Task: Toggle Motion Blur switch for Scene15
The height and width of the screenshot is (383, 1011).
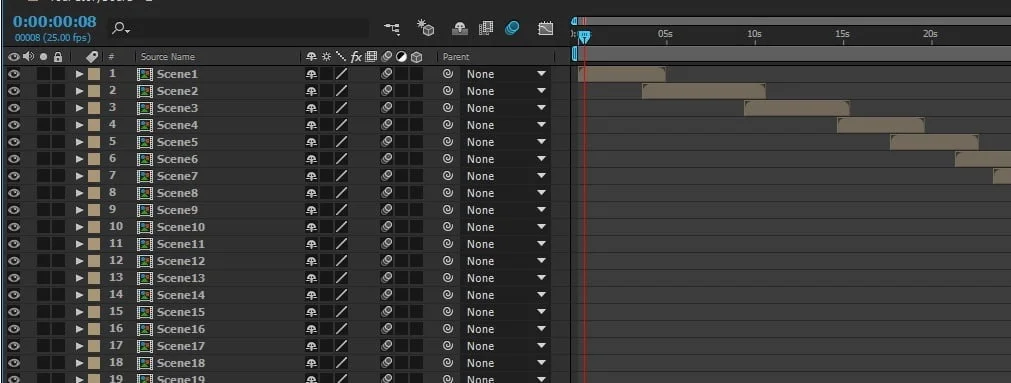Action: (386, 312)
